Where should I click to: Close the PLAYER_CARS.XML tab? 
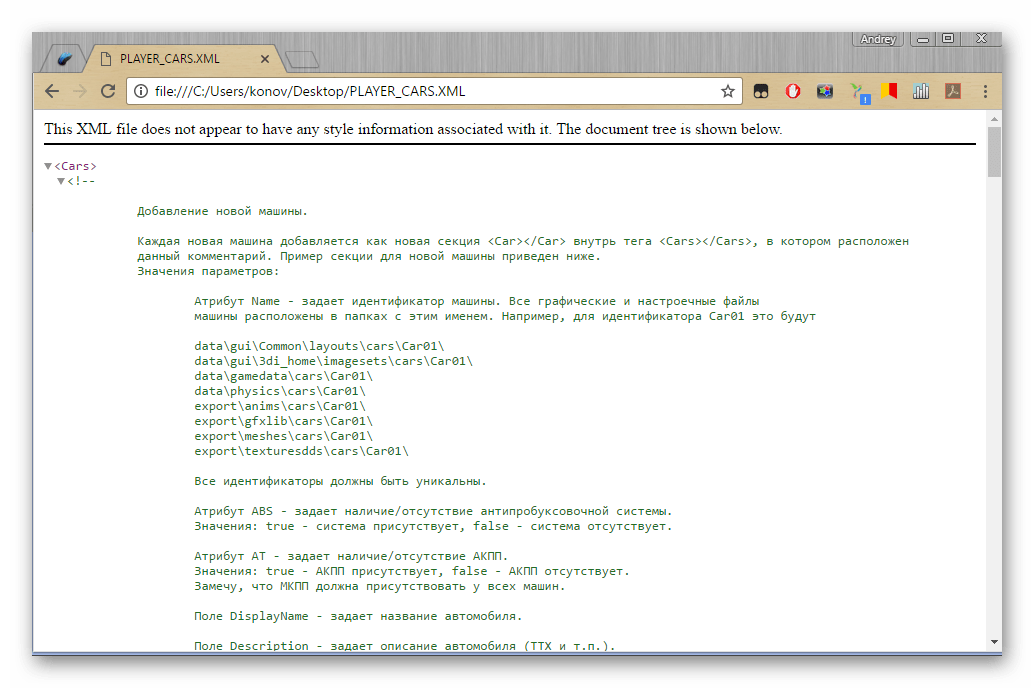coord(266,59)
